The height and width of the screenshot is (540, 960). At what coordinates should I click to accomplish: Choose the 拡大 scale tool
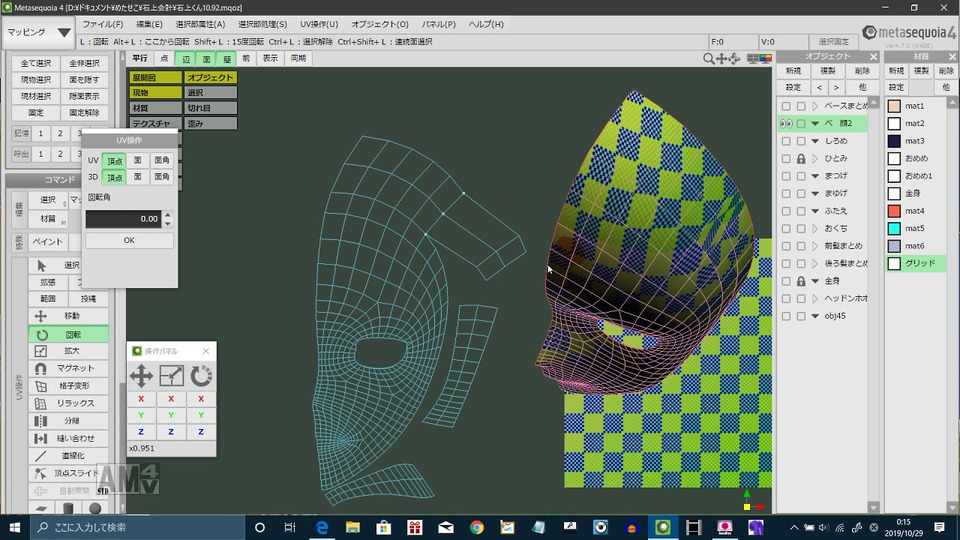[x=72, y=351]
